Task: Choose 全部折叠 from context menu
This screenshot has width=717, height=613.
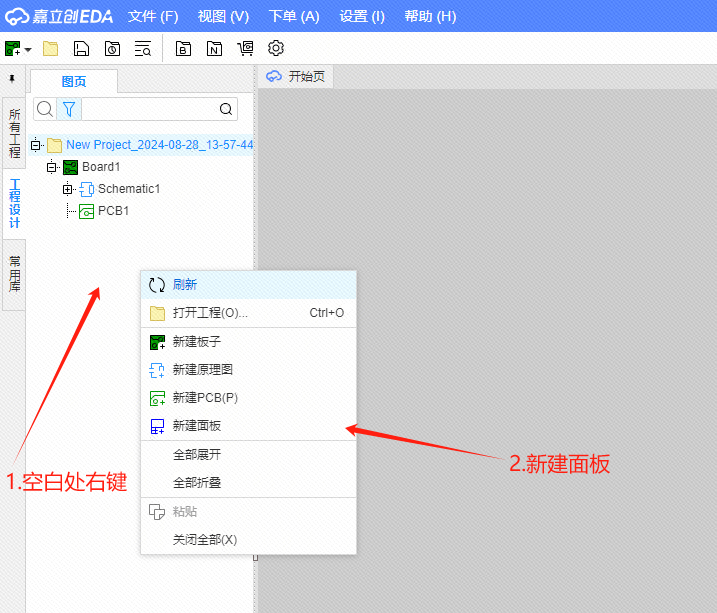Action: pos(248,483)
